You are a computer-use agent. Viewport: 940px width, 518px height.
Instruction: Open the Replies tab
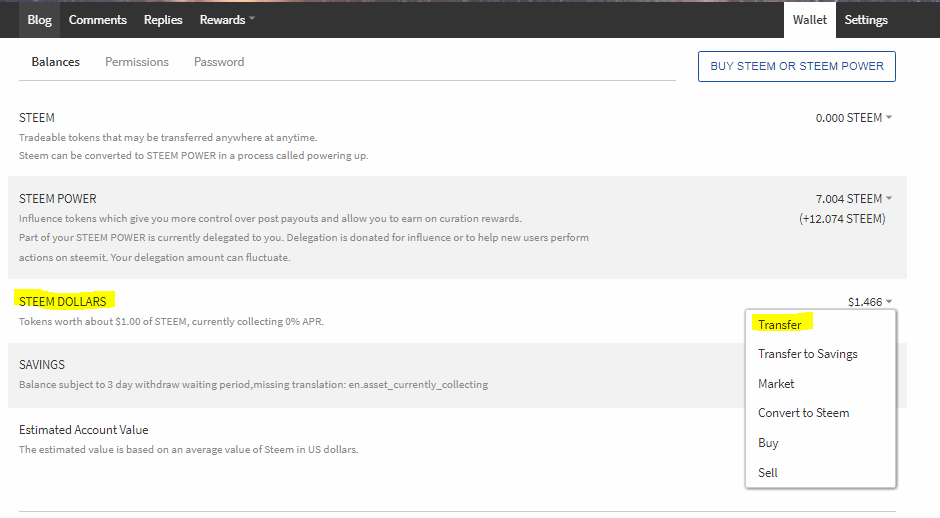click(163, 20)
